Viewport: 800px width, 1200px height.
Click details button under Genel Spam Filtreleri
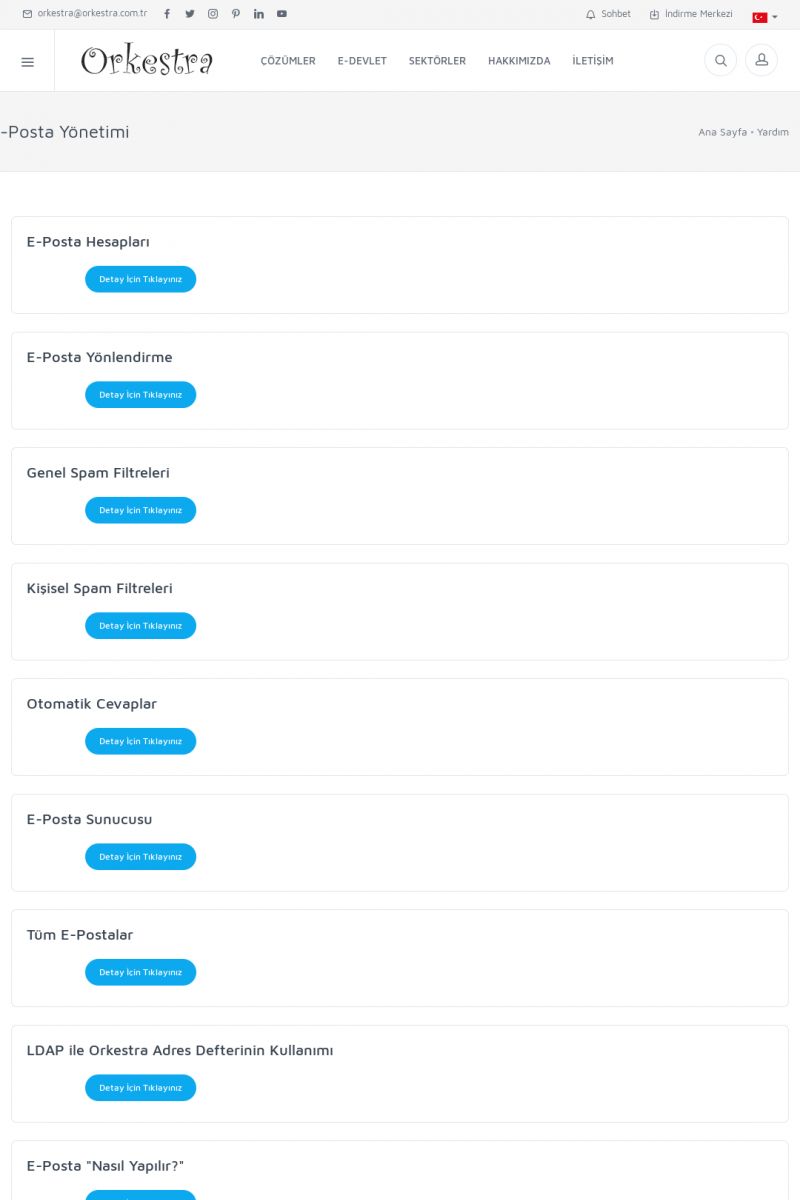click(x=140, y=510)
